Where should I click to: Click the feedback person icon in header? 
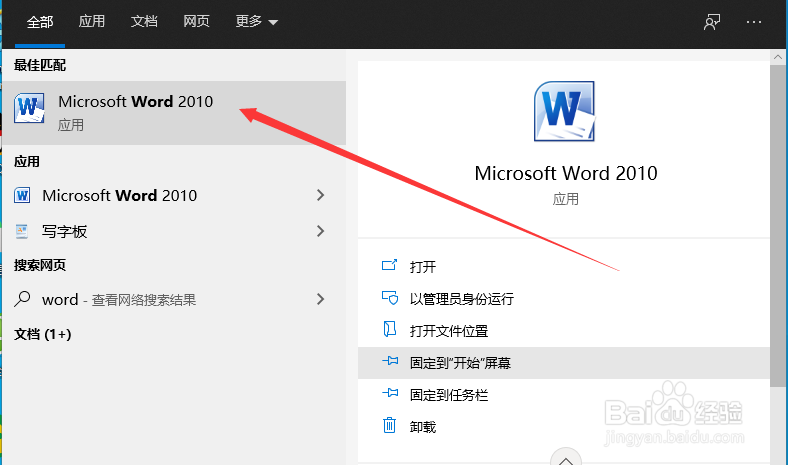[x=712, y=22]
